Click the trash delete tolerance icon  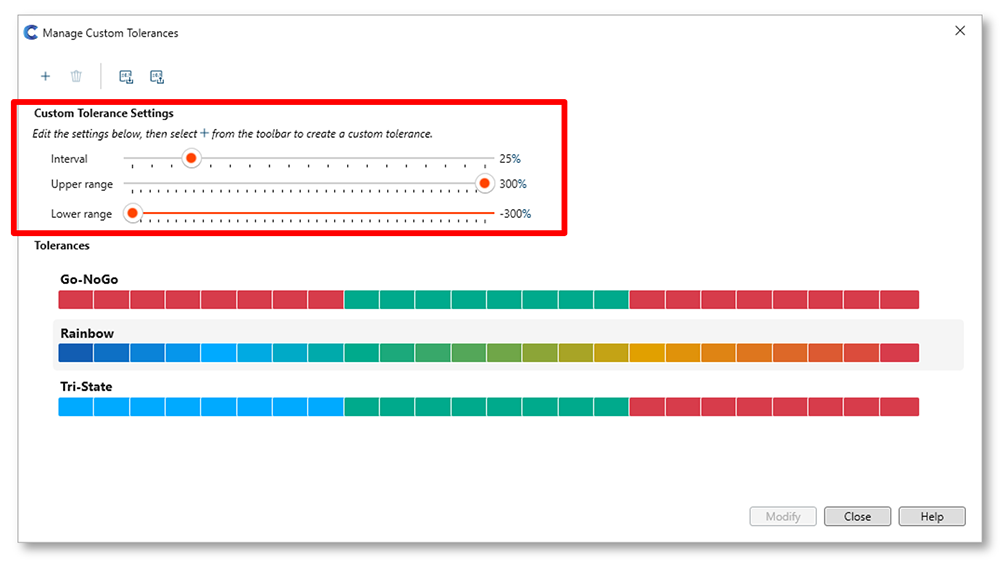(x=76, y=76)
